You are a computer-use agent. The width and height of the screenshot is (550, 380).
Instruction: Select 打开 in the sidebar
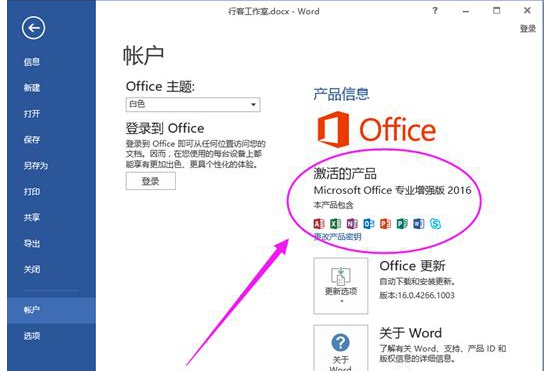point(32,114)
